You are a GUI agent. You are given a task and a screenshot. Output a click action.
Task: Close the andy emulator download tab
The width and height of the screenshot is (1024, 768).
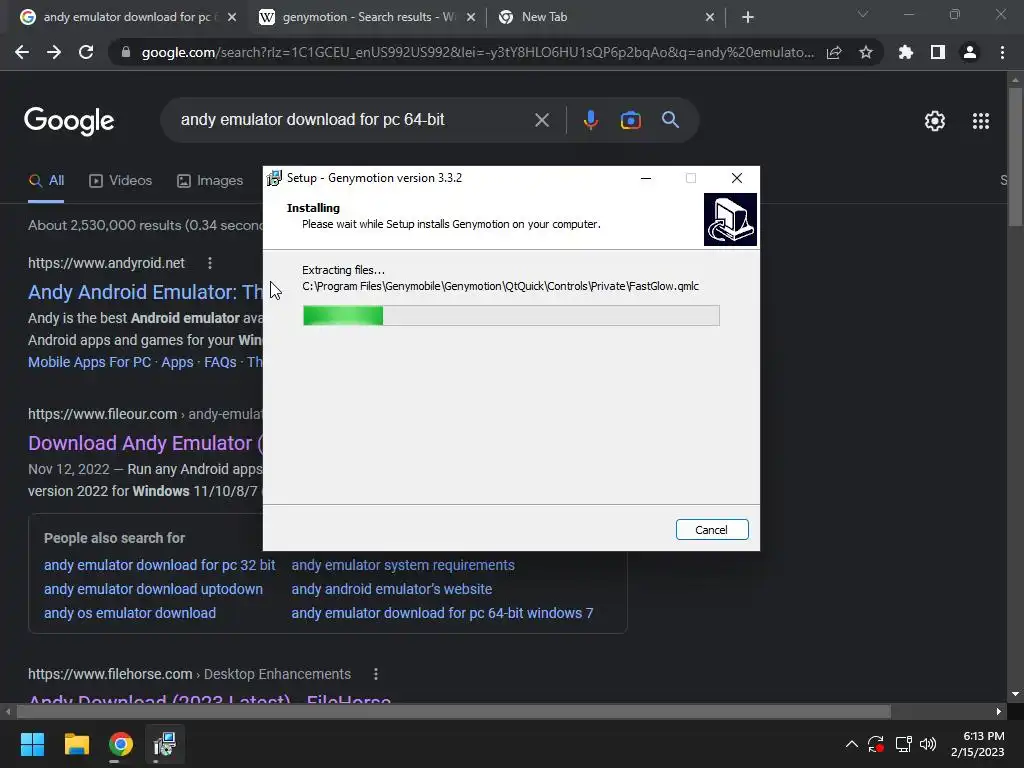tap(232, 18)
